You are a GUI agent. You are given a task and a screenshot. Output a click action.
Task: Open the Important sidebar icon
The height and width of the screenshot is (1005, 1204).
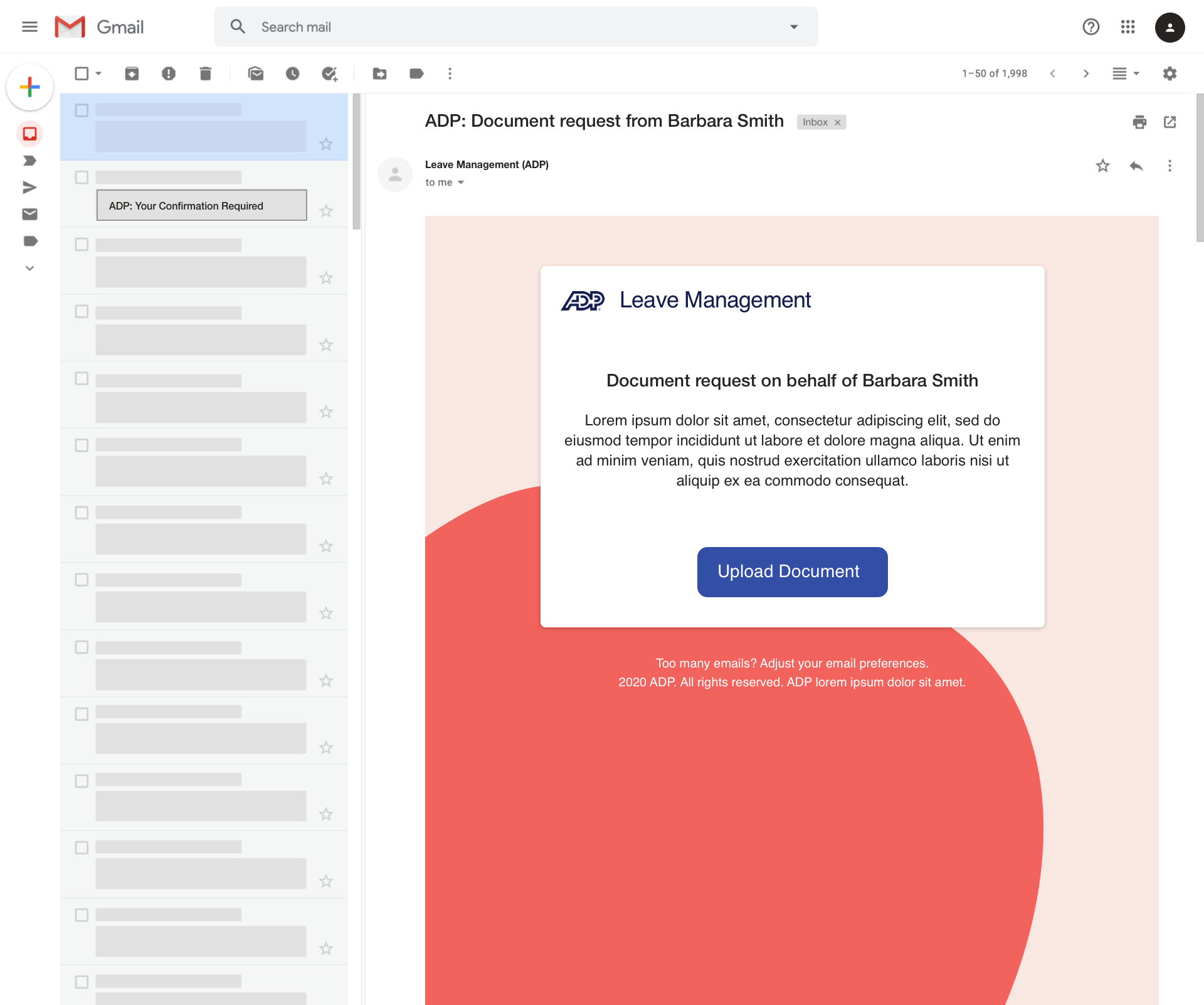tap(29, 161)
